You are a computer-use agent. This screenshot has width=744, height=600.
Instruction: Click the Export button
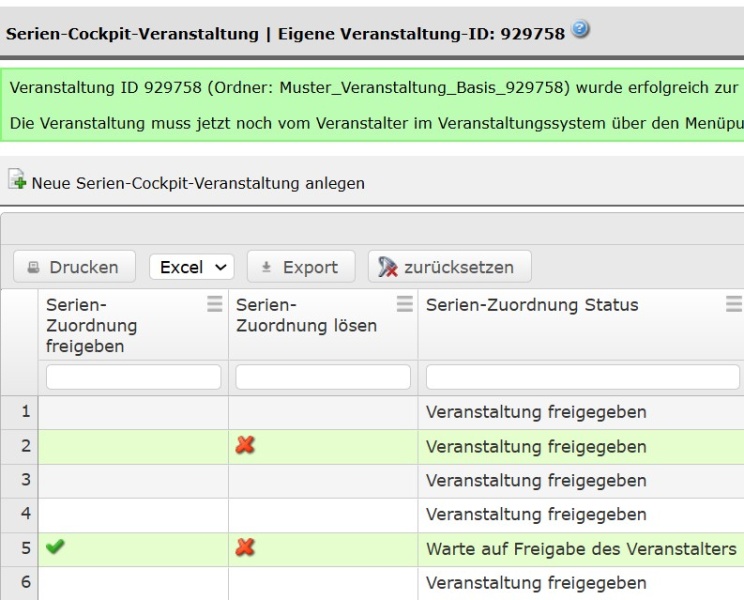pos(301,267)
